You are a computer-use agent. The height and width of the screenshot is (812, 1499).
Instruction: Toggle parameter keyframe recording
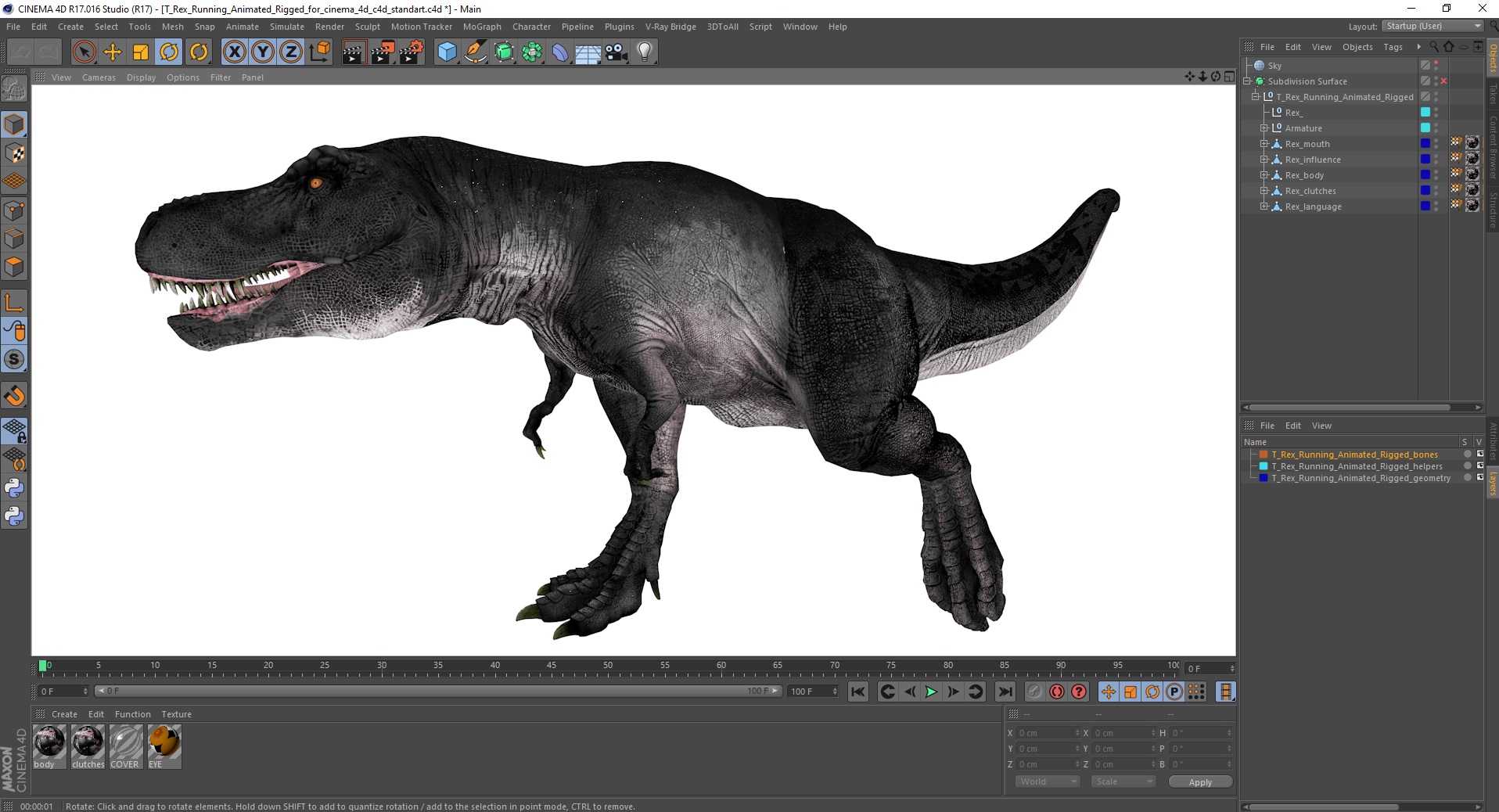(1174, 692)
